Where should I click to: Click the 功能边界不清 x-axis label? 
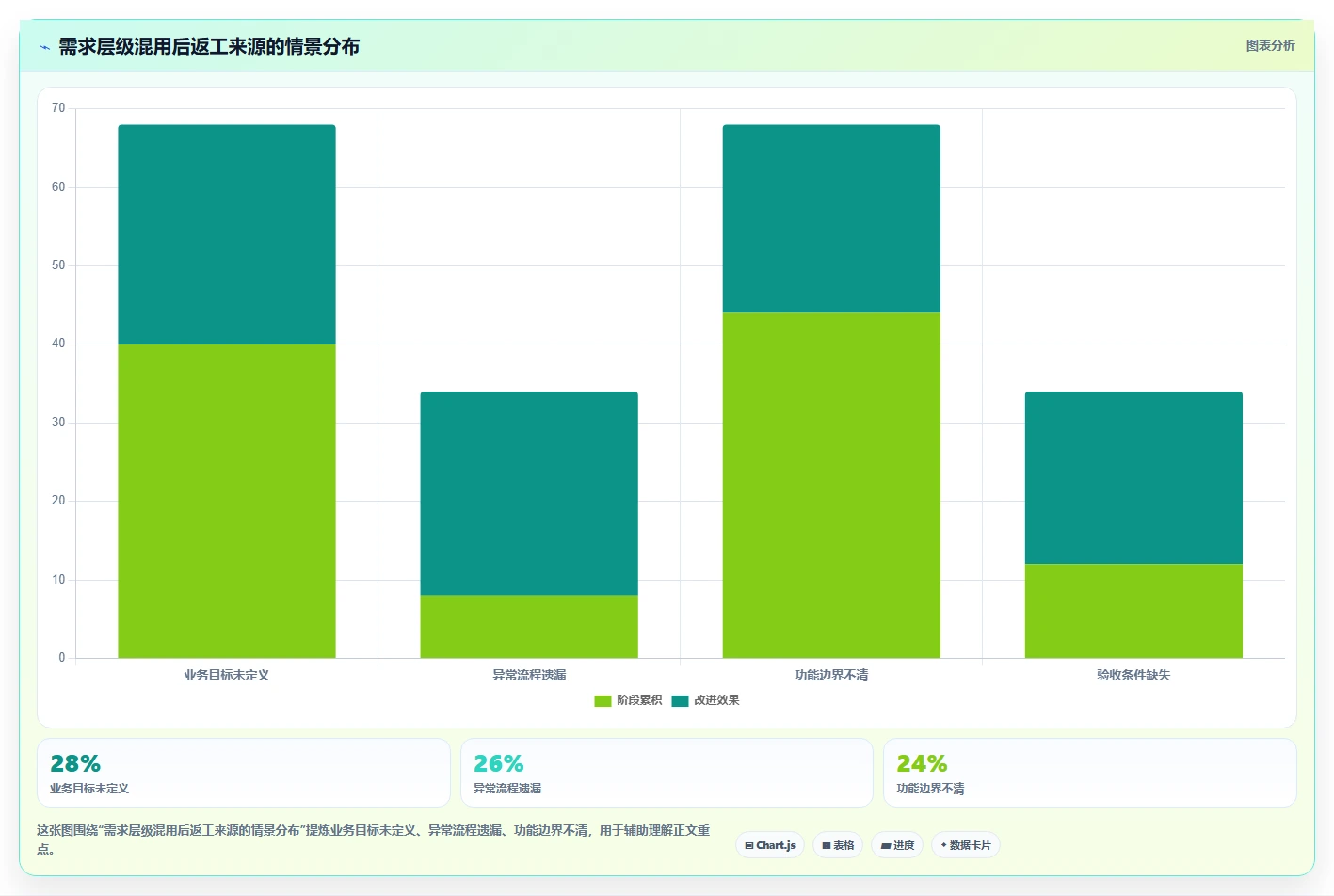pos(831,675)
